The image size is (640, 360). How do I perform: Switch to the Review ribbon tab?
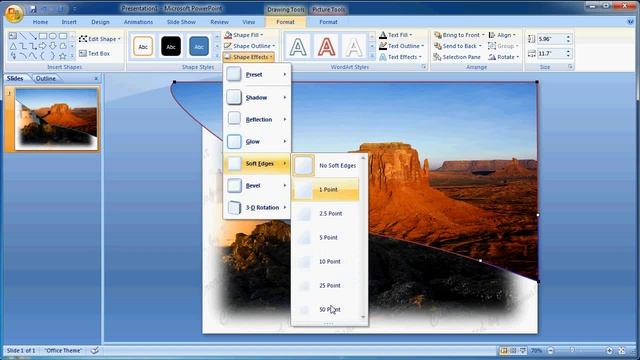click(219, 22)
